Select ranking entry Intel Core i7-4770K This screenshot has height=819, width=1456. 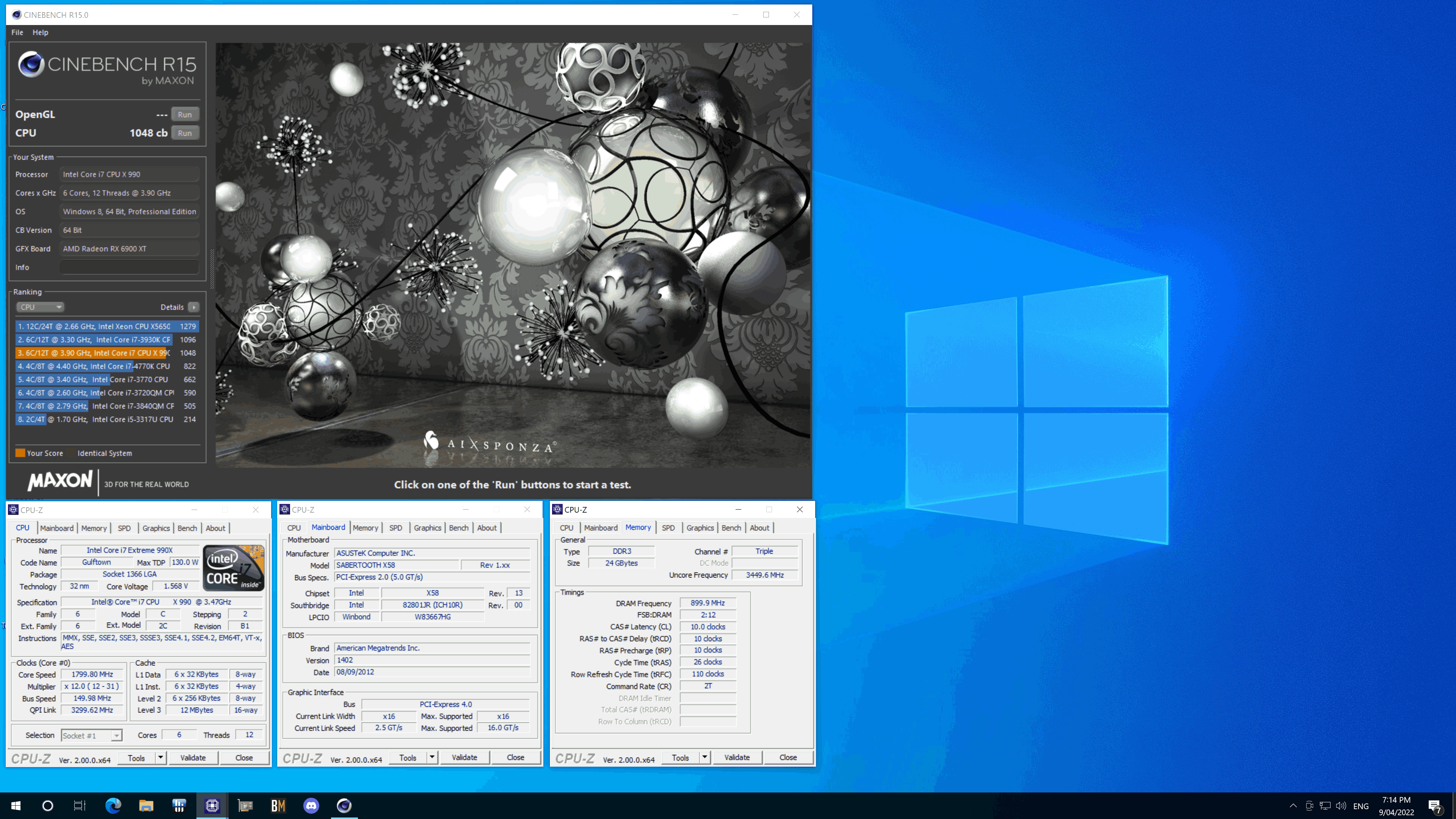click(x=107, y=366)
